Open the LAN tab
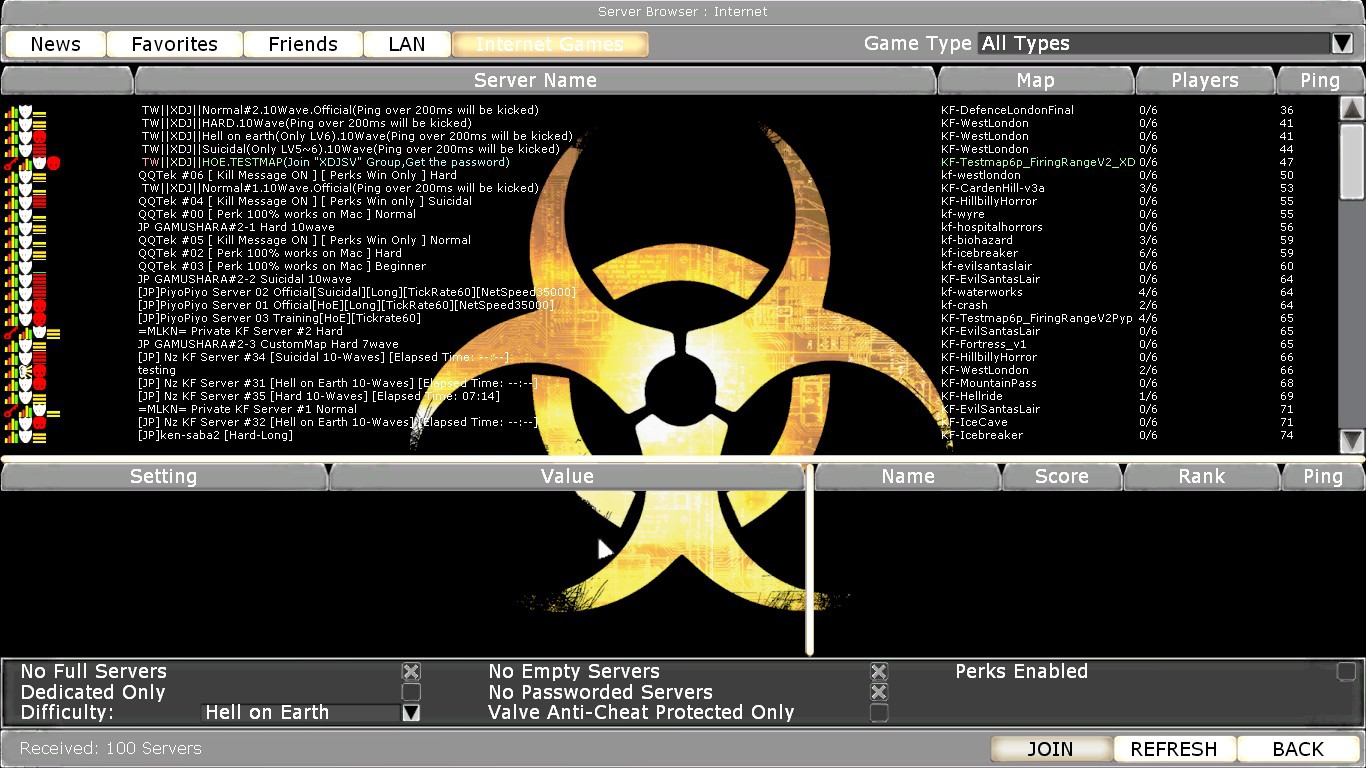1366x768 pixels. click(x=407, y=44)
